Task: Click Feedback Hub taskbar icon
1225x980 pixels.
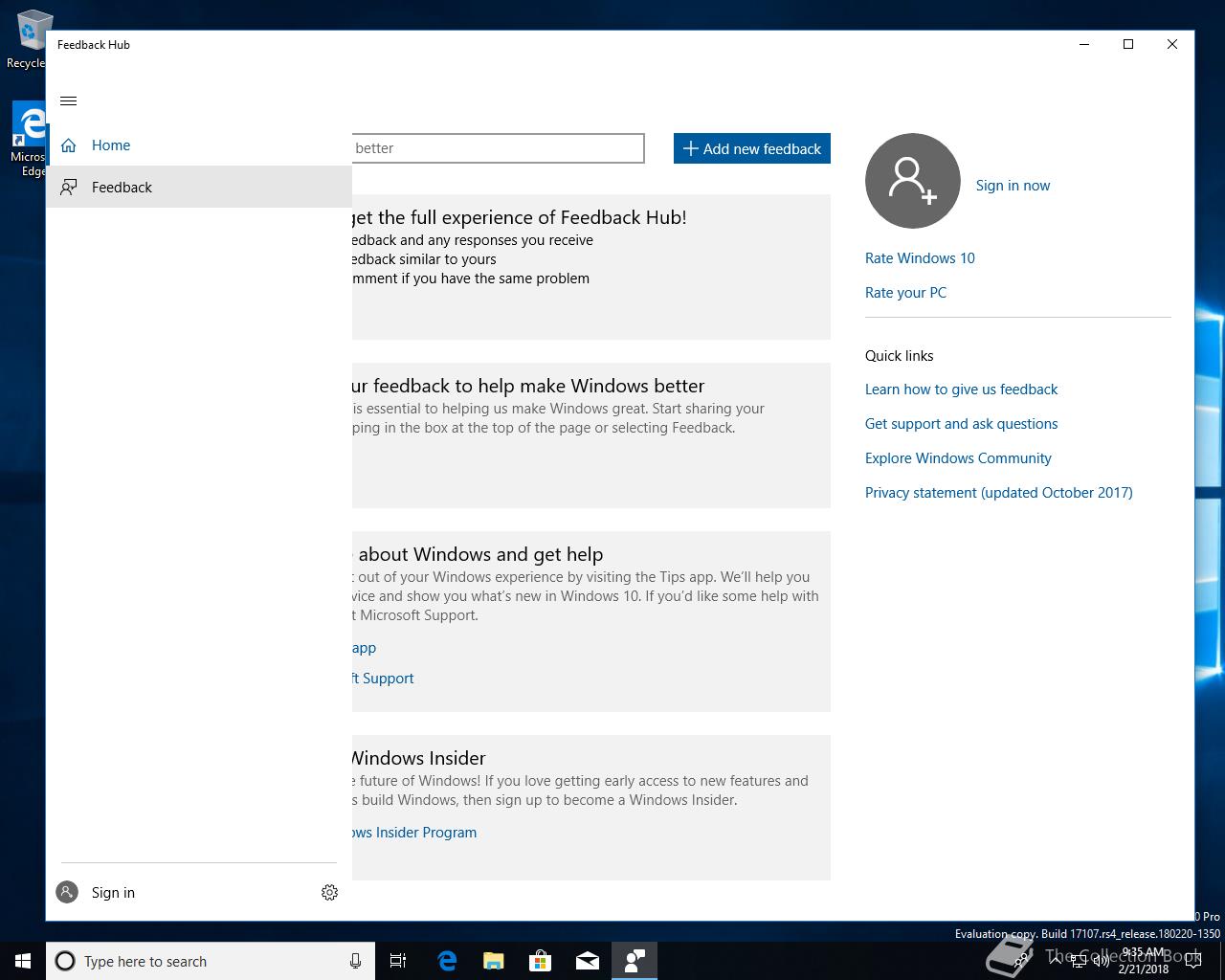Action: [x=634, y=961]
